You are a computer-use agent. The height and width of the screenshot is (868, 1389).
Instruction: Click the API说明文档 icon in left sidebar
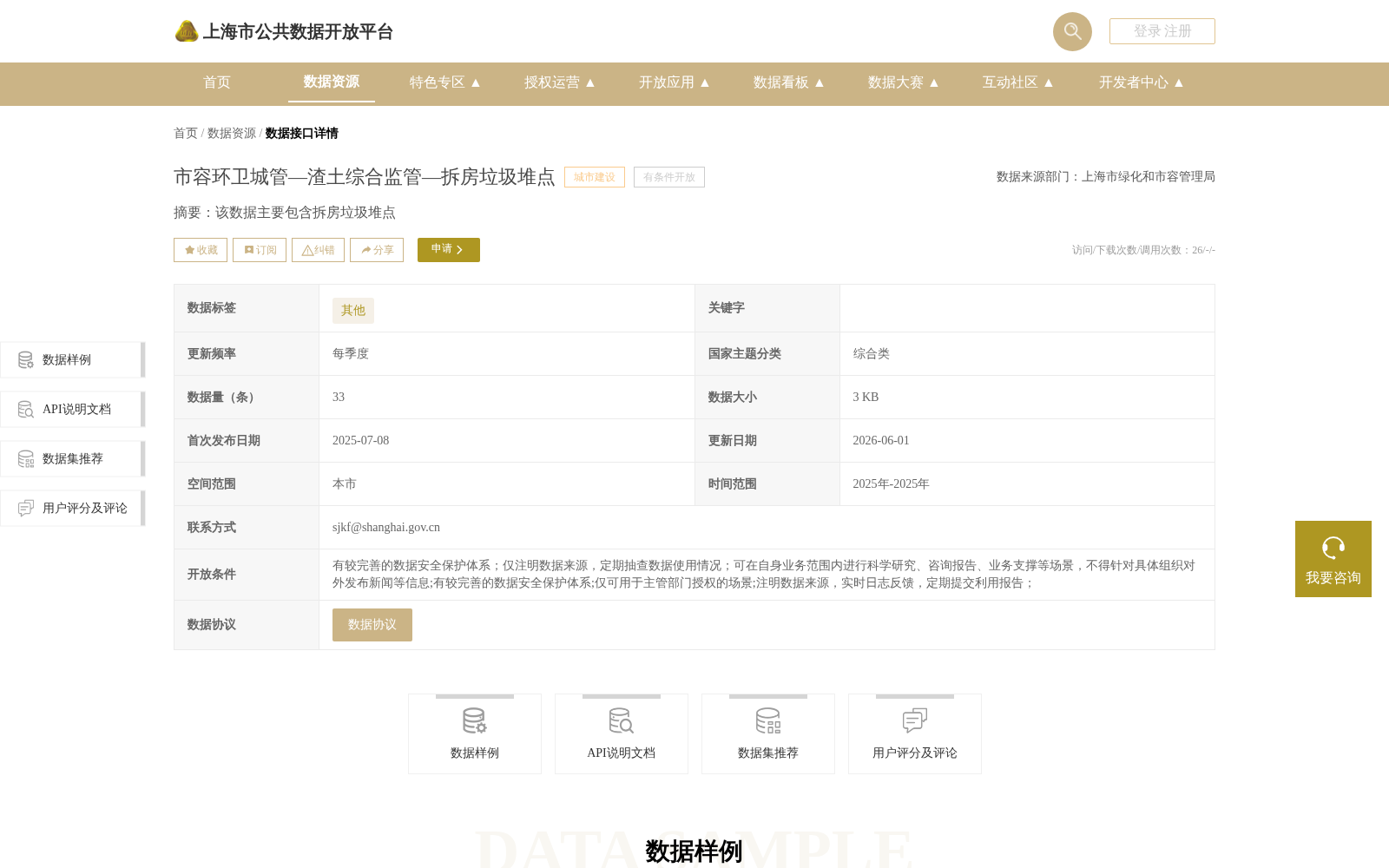[x=26, y=409]
